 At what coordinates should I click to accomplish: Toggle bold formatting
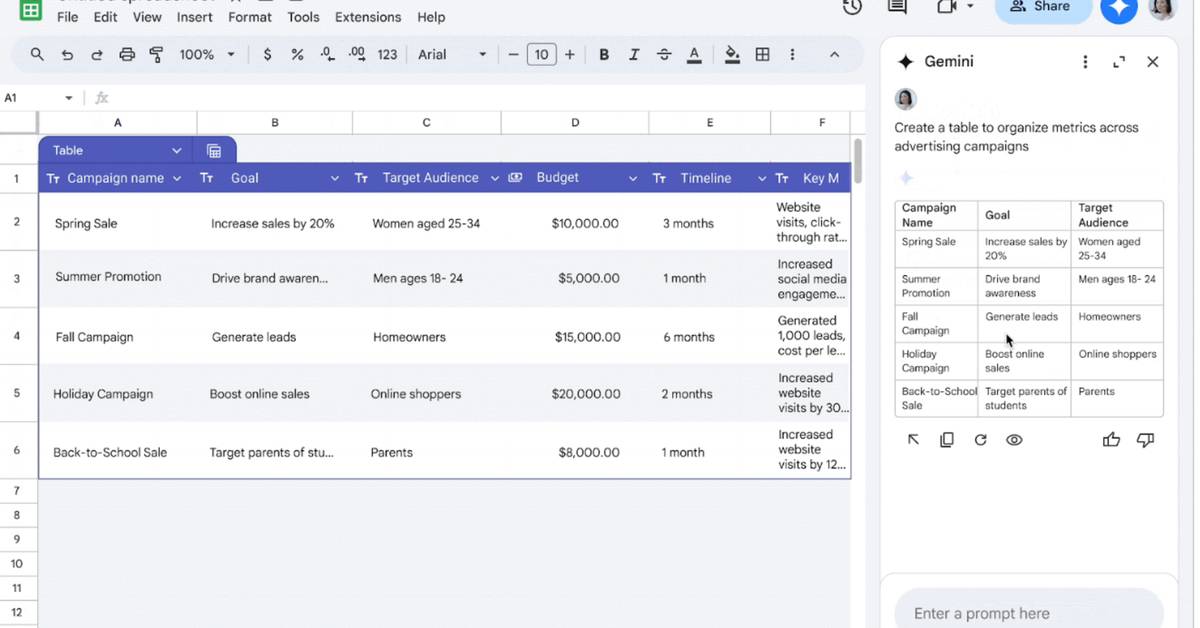[604, 55]
